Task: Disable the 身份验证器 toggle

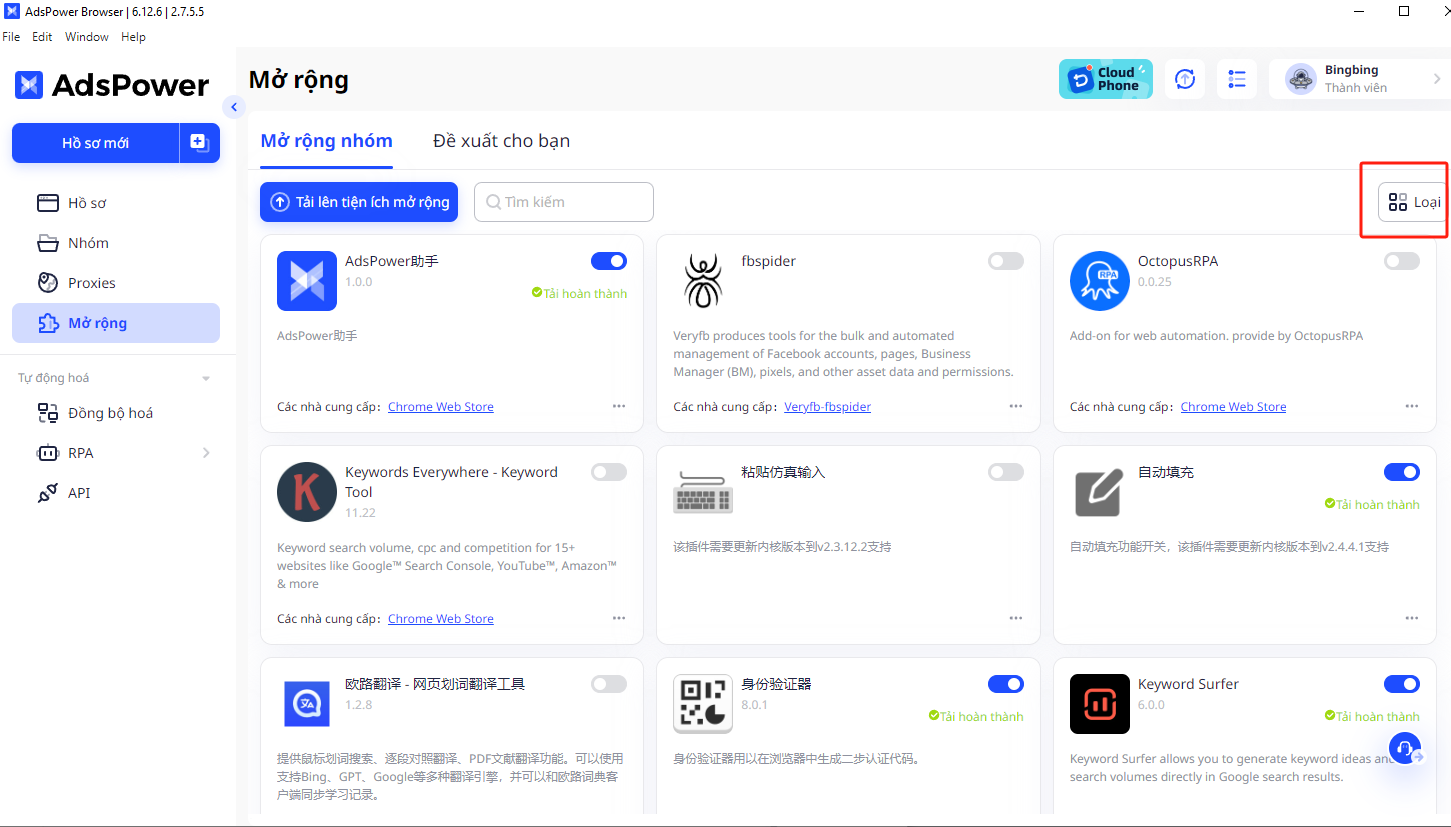Action: tap(1006, 684)
